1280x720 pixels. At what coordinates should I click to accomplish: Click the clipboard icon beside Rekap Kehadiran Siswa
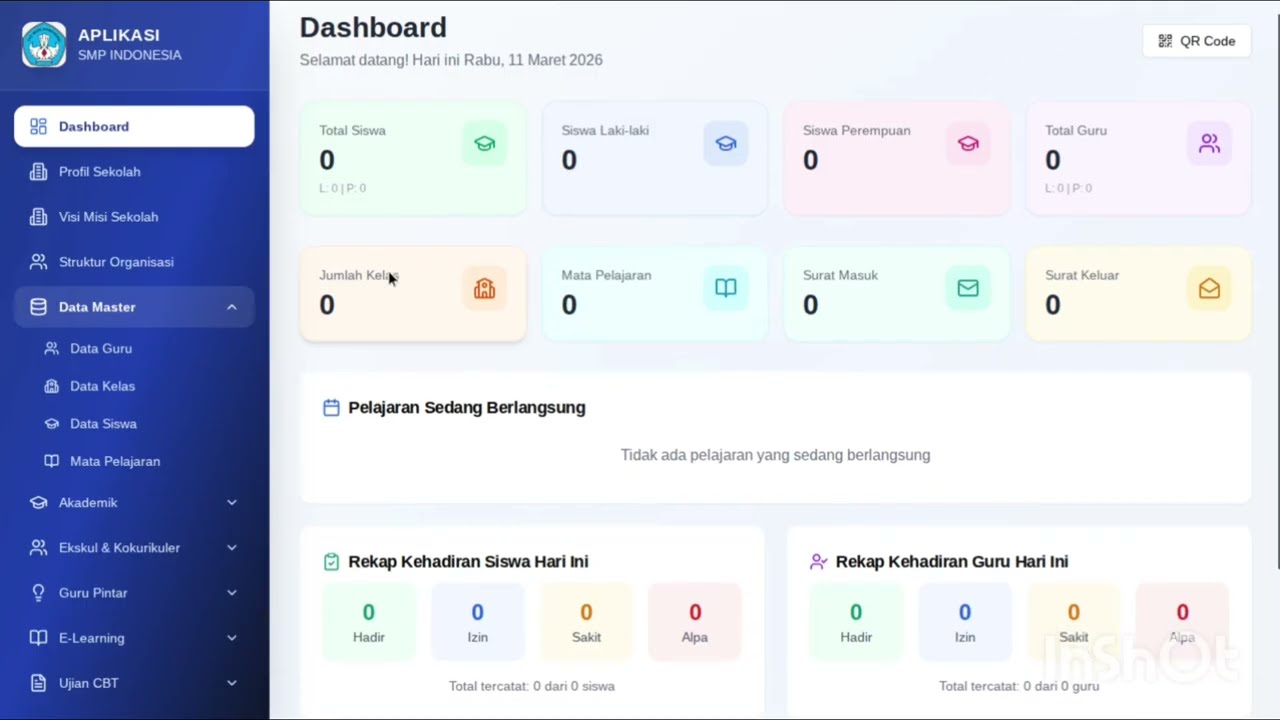click(331, 562)
